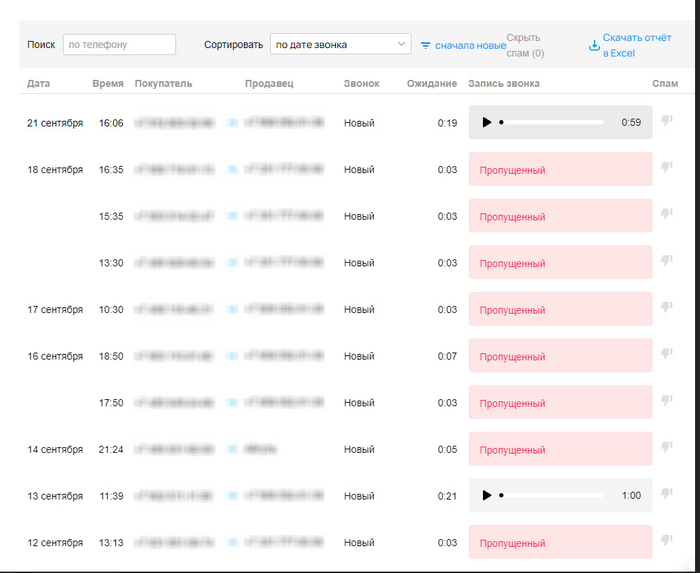Click the download icon next to the Excel report

pyautogui.click(x=594, y=46)
